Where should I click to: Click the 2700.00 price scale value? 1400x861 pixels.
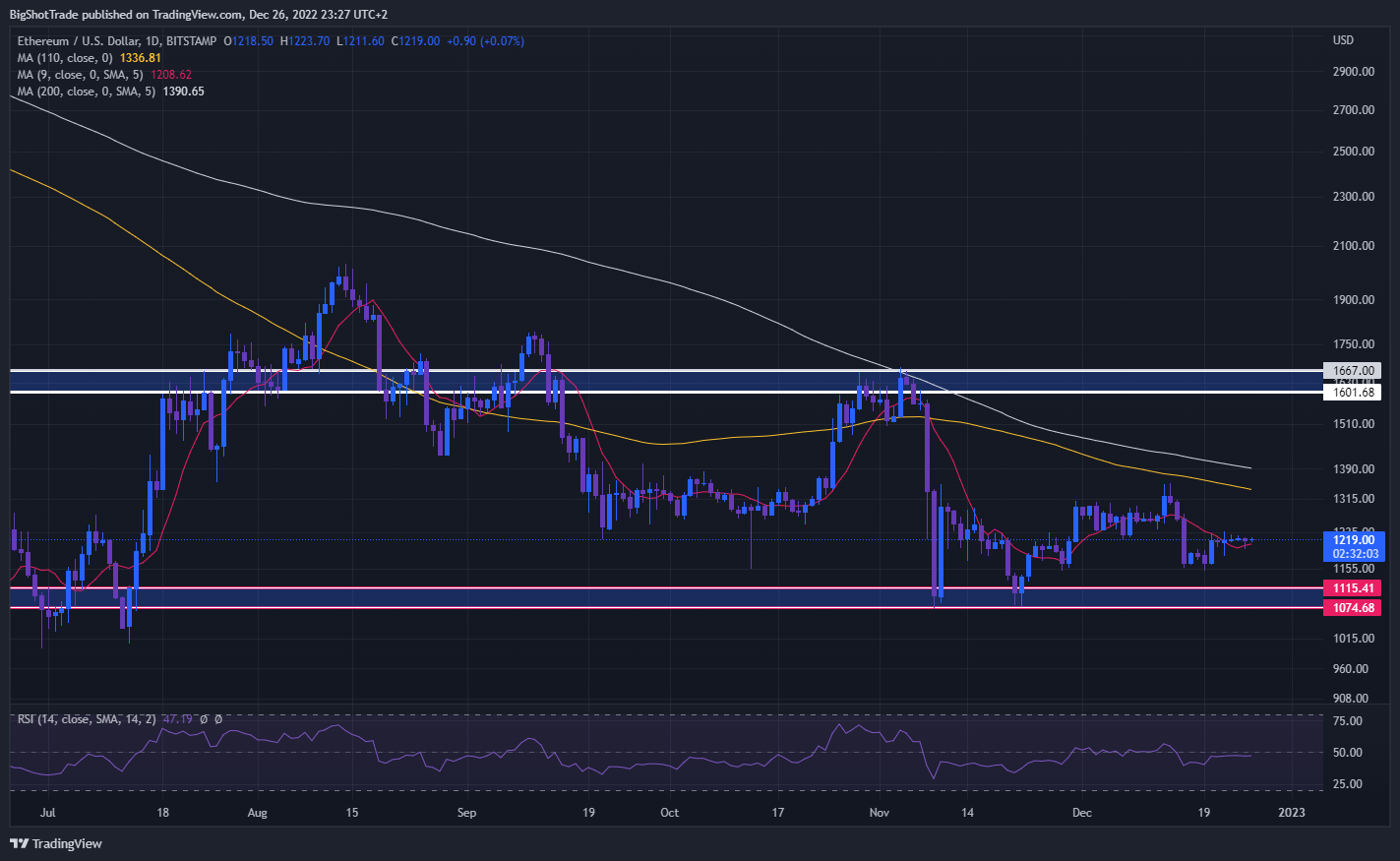pyautogui.click(x=1354, y=110)
